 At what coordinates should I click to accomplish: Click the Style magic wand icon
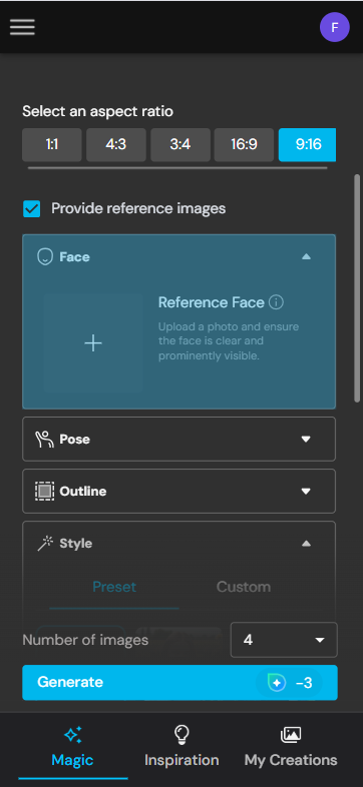pos(45,543)
